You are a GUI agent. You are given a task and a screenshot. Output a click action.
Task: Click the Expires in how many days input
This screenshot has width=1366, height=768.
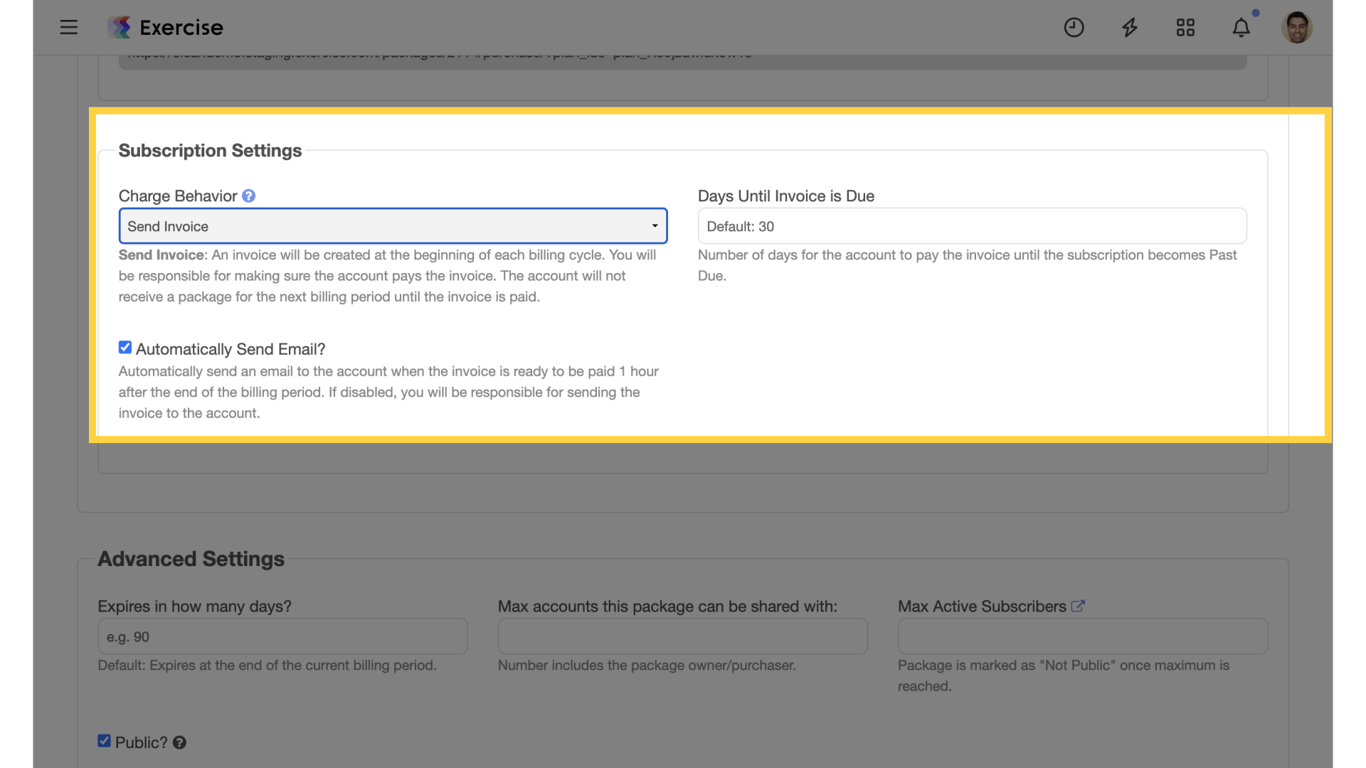click(x=282, y=636)
